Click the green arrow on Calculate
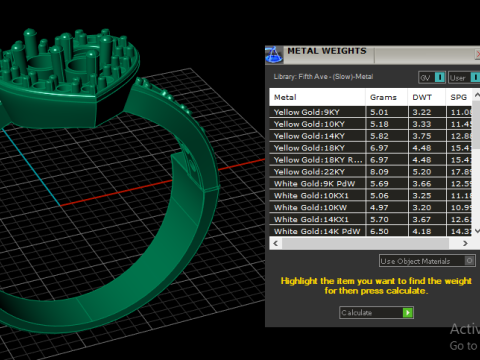The width and height of the screenshot is (480, 360). click(x=408, y=313)
